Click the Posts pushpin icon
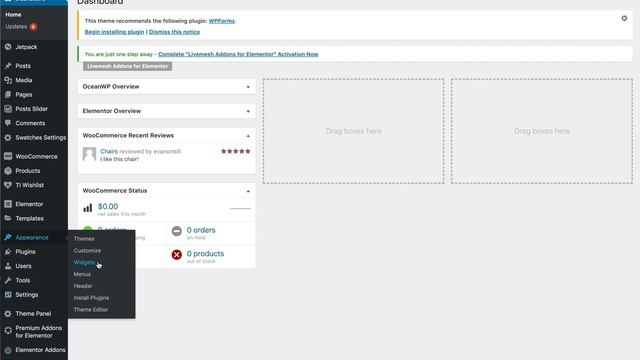 pos(8,66)
